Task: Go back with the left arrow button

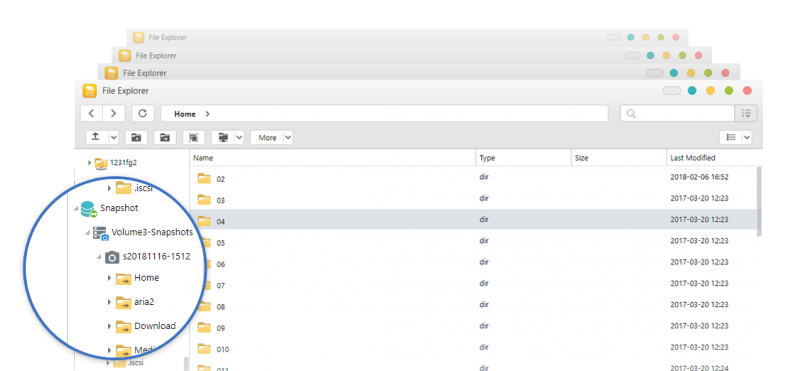Action: 92,113
